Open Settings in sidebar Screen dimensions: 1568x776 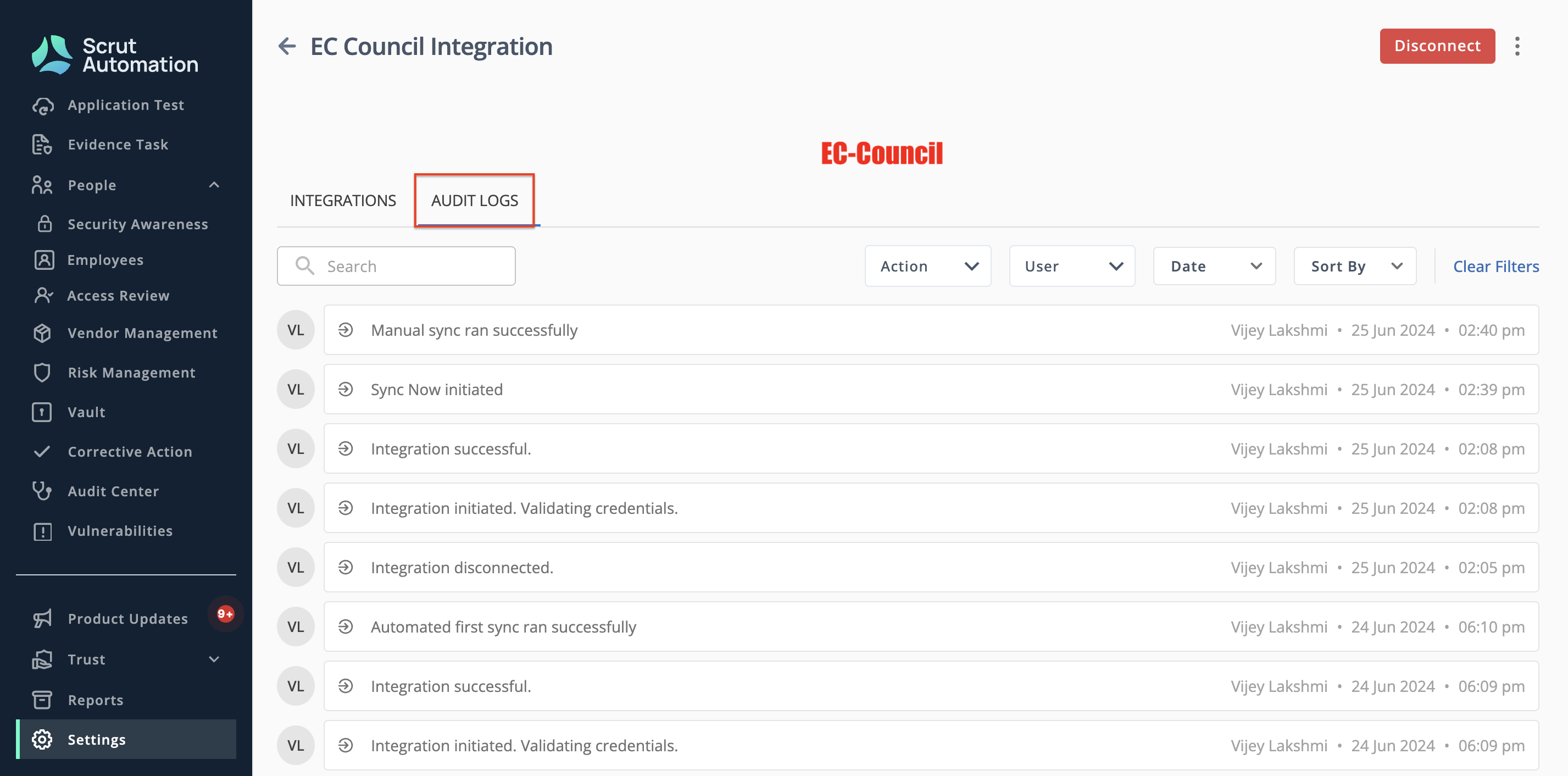(126, 740)
